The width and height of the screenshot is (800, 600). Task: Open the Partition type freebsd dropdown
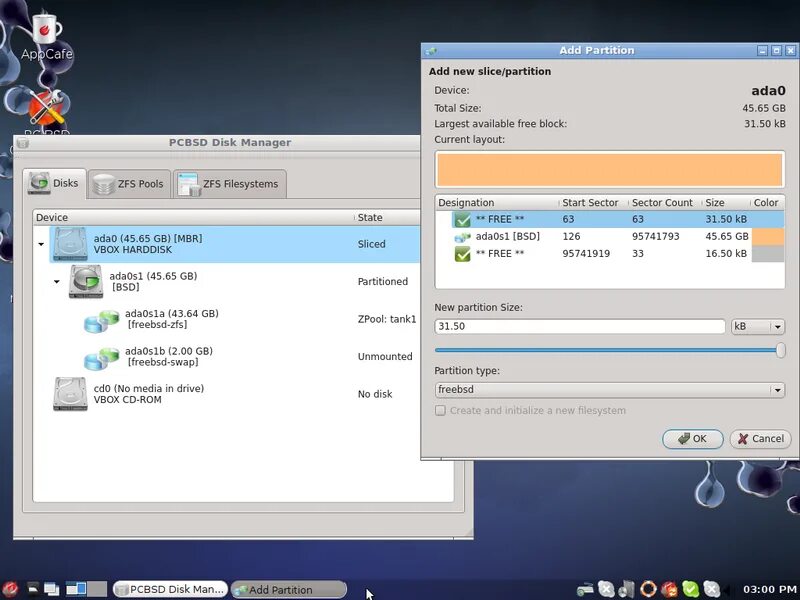(x=609, y=390)
